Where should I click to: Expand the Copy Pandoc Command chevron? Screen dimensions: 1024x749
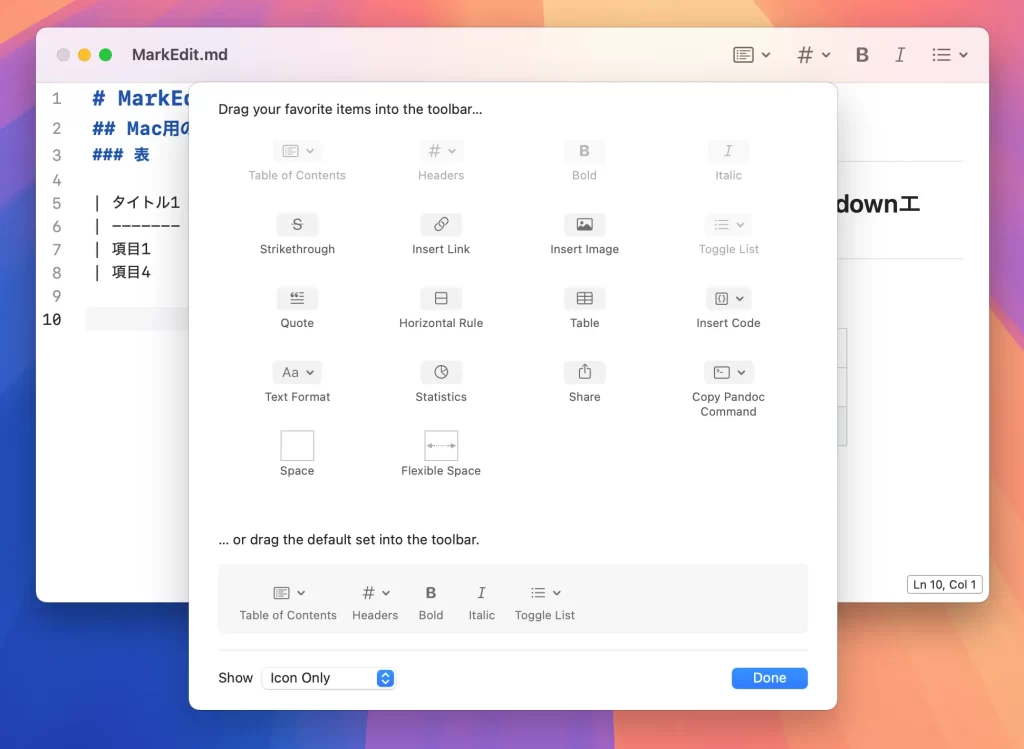pos(741,372)
